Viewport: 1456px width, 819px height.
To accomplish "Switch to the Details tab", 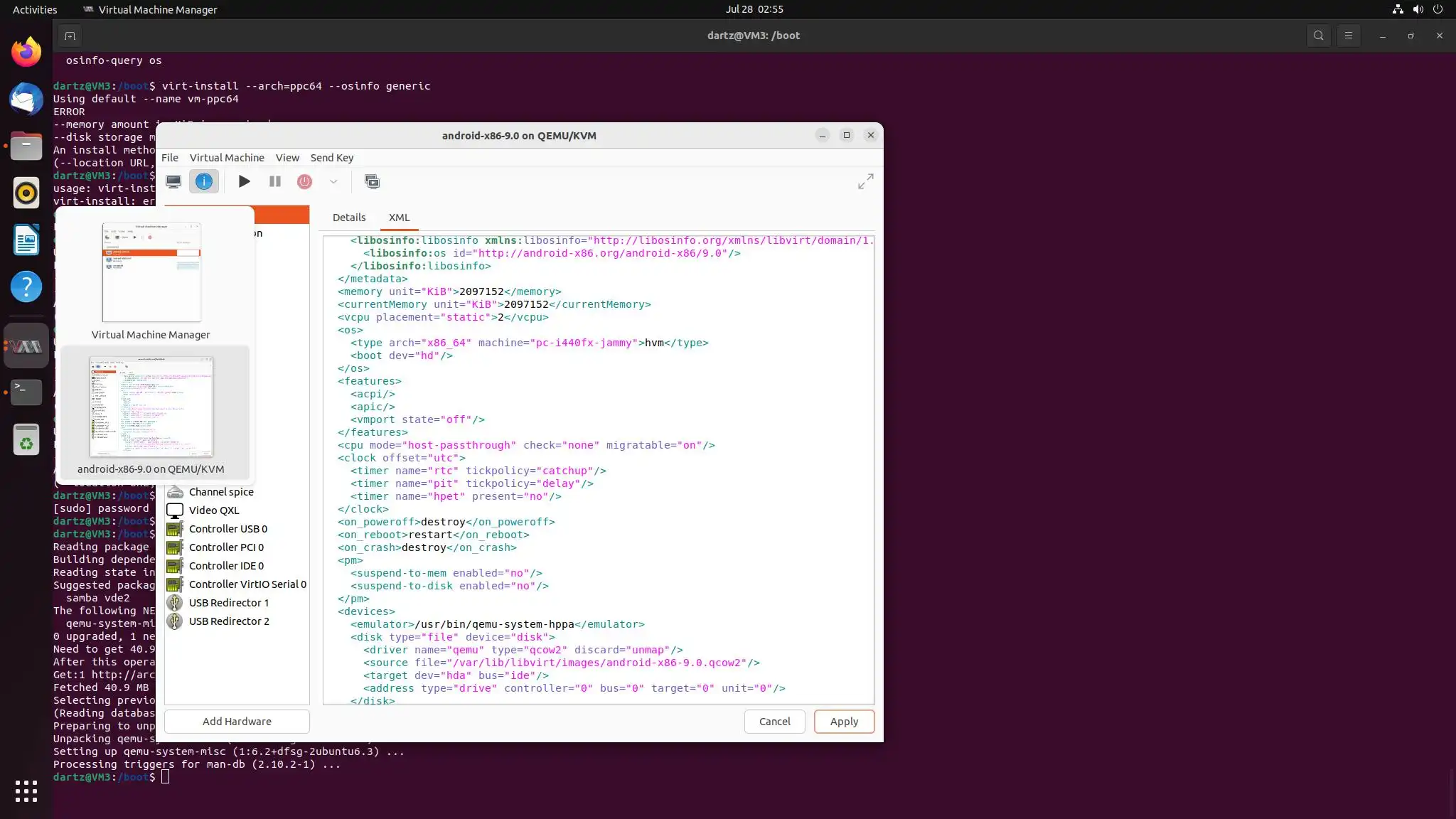I will coord(349,218).
